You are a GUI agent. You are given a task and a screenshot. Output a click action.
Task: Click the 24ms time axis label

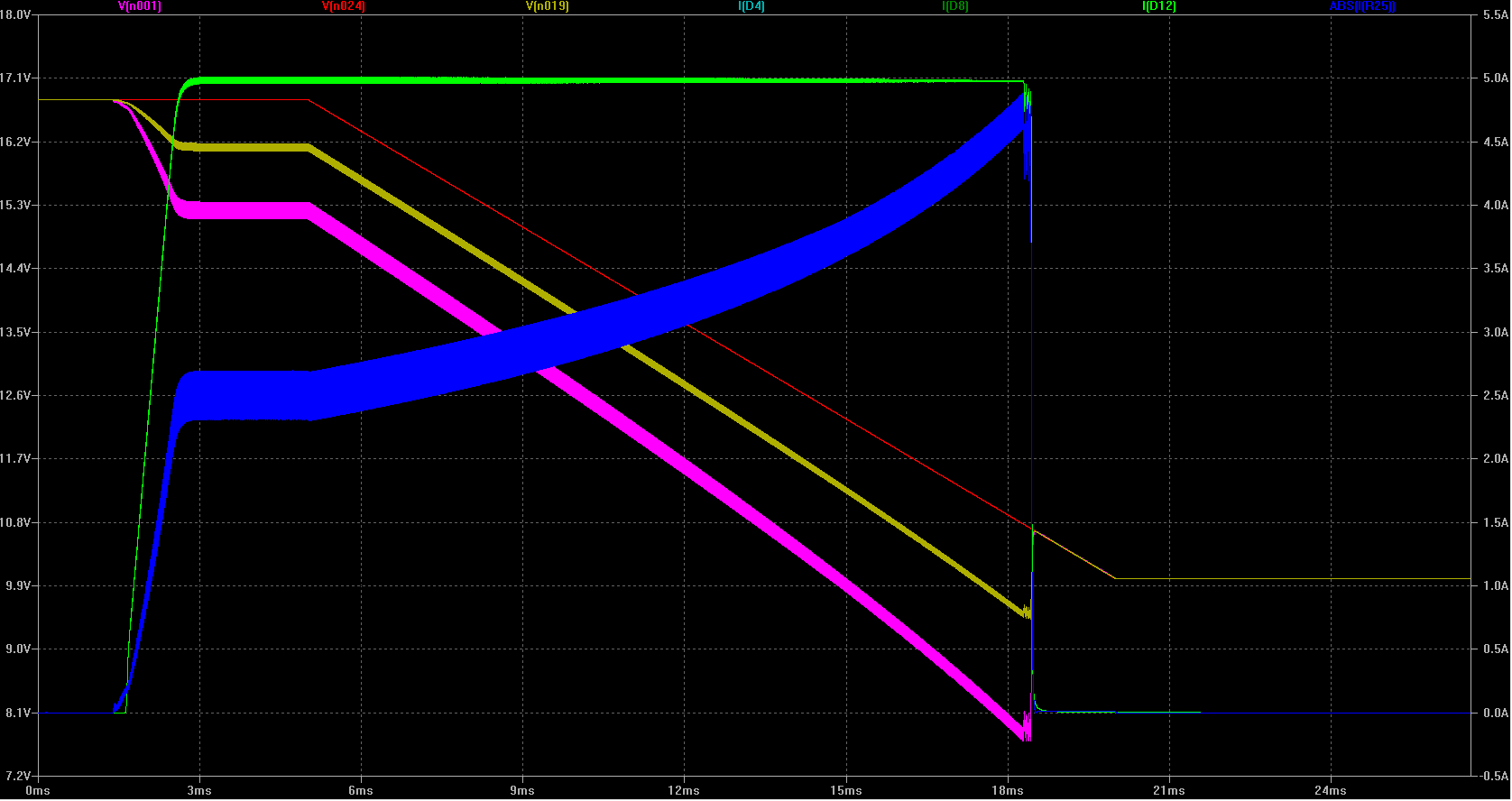pos(1331,791)
